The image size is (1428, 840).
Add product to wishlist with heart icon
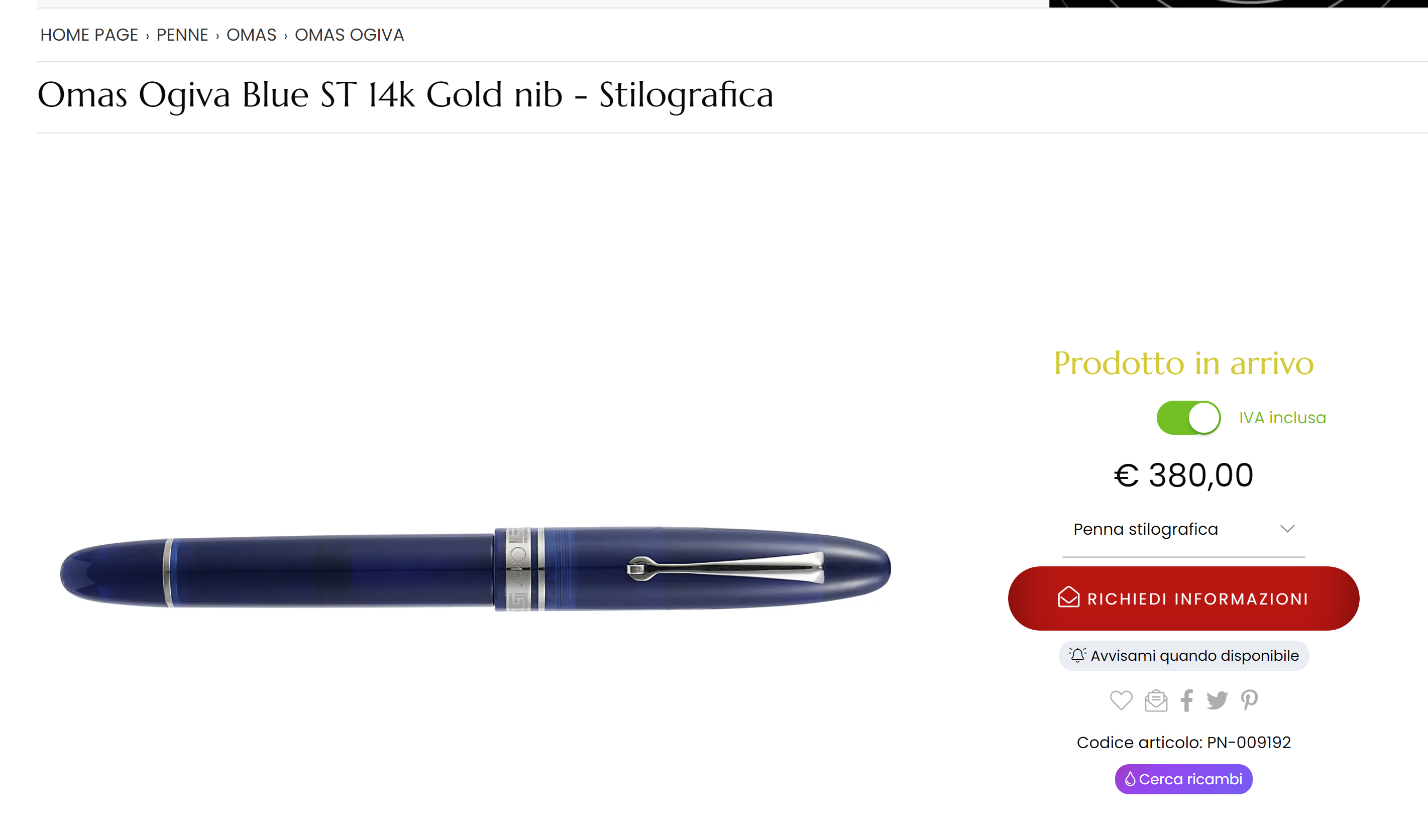(x=1120, y=700)
